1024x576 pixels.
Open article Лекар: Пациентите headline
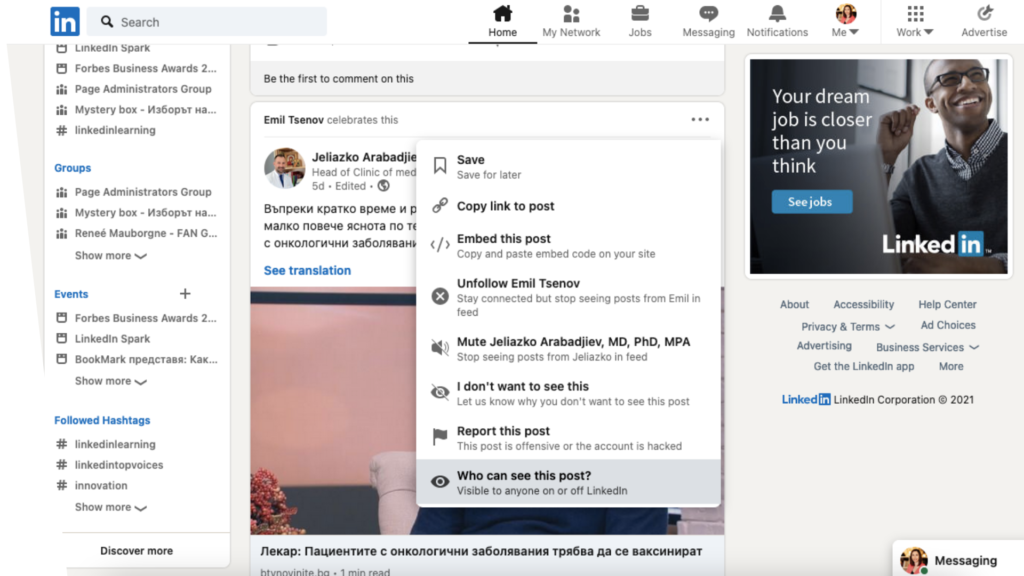(x=481, y=551)
